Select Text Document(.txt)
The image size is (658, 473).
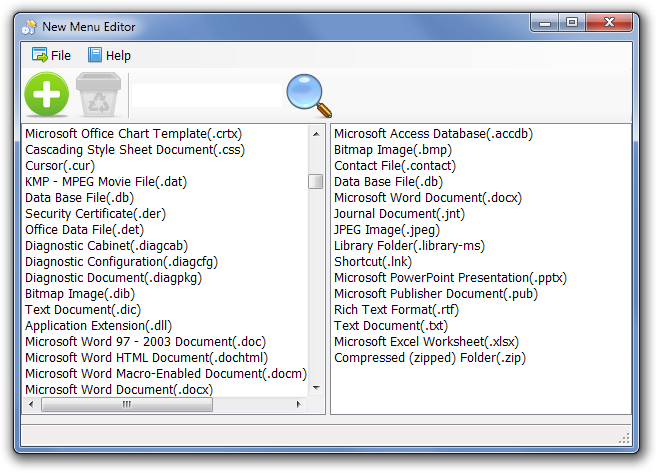[x=391, y=325]
